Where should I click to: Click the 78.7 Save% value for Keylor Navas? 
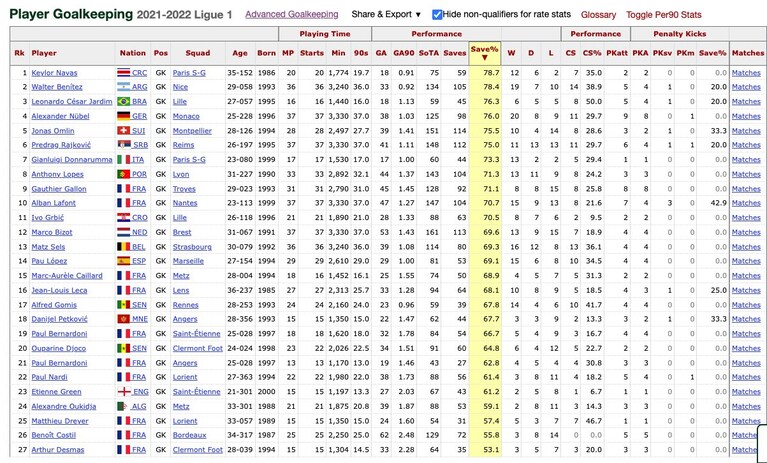[x=491, y=73]
